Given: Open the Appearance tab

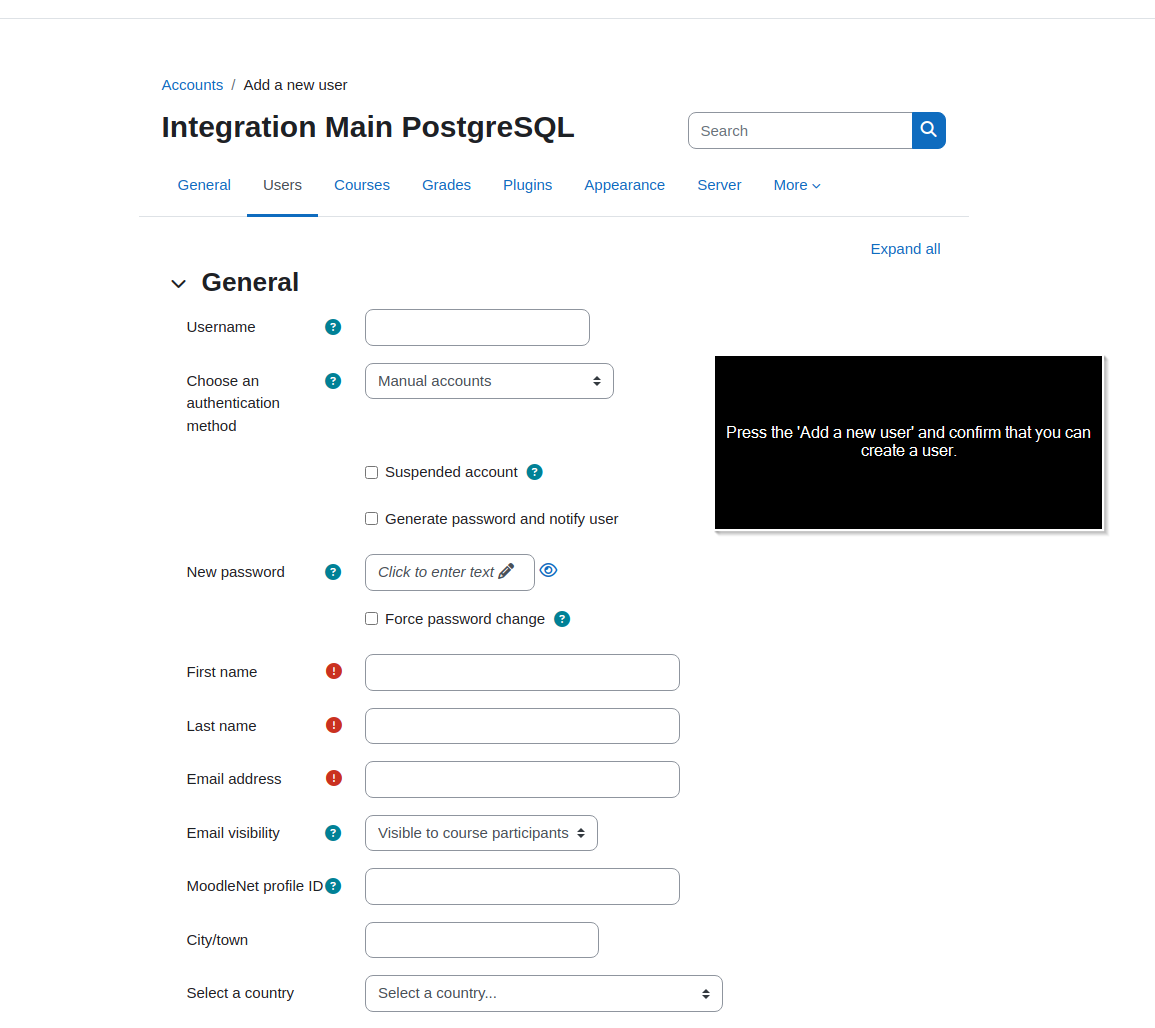Looking at the screenshot, I should 625,186.
